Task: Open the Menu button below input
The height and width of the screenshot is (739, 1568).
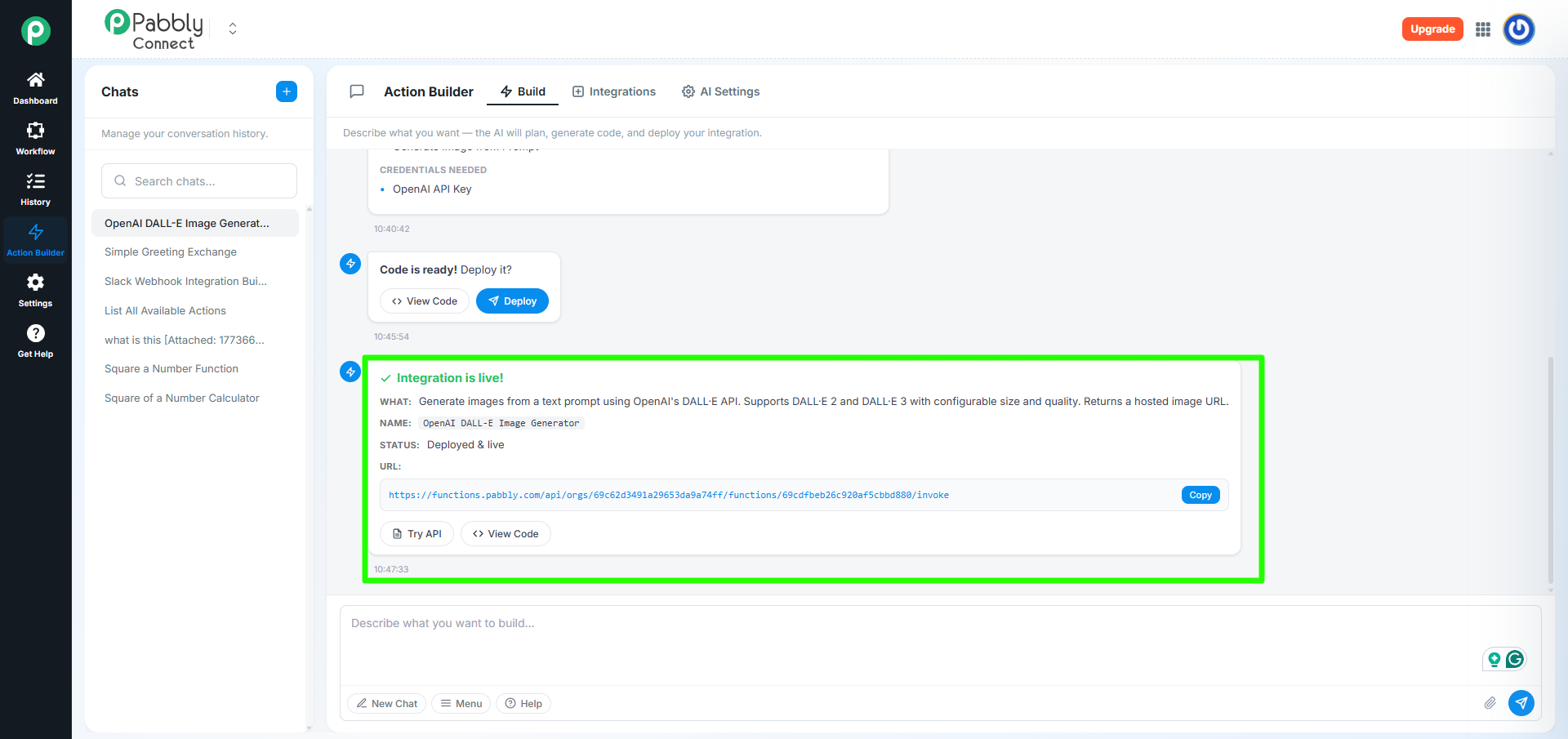Action: click(461, 704)
